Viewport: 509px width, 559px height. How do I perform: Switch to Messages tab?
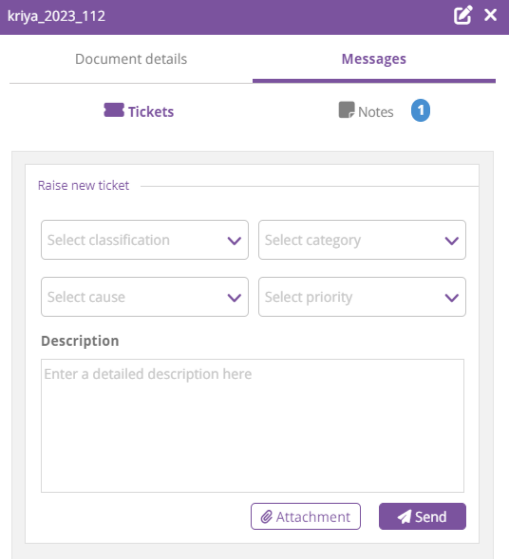374,59
